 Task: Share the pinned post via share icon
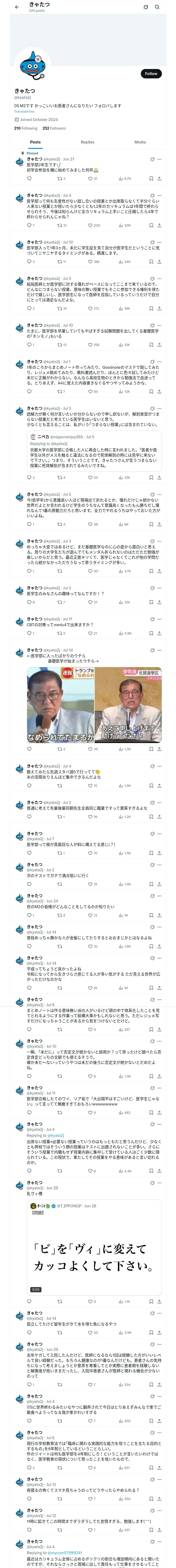[x=159, y=178]
